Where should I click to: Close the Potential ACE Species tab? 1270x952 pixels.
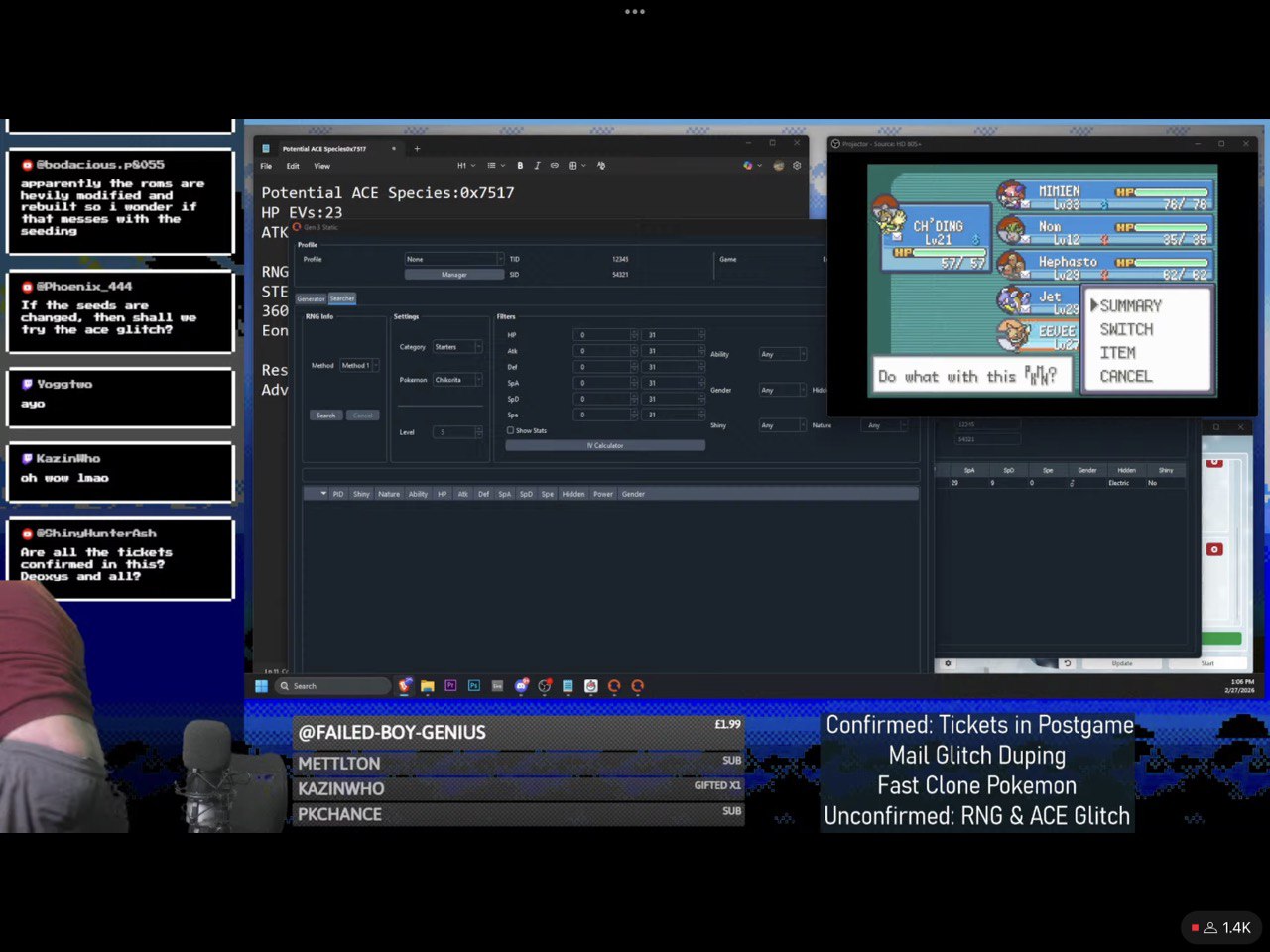(394, 149)
